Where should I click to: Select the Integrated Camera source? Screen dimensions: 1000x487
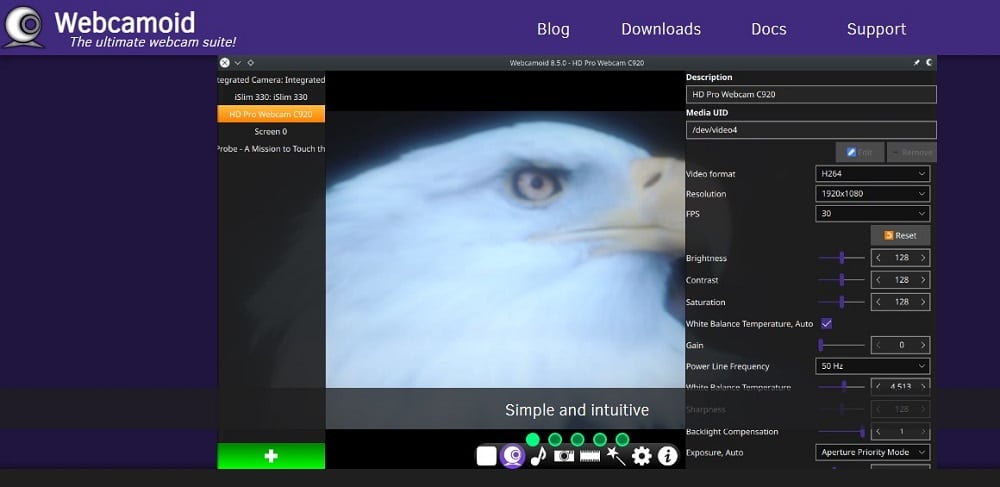pos(271,80)
